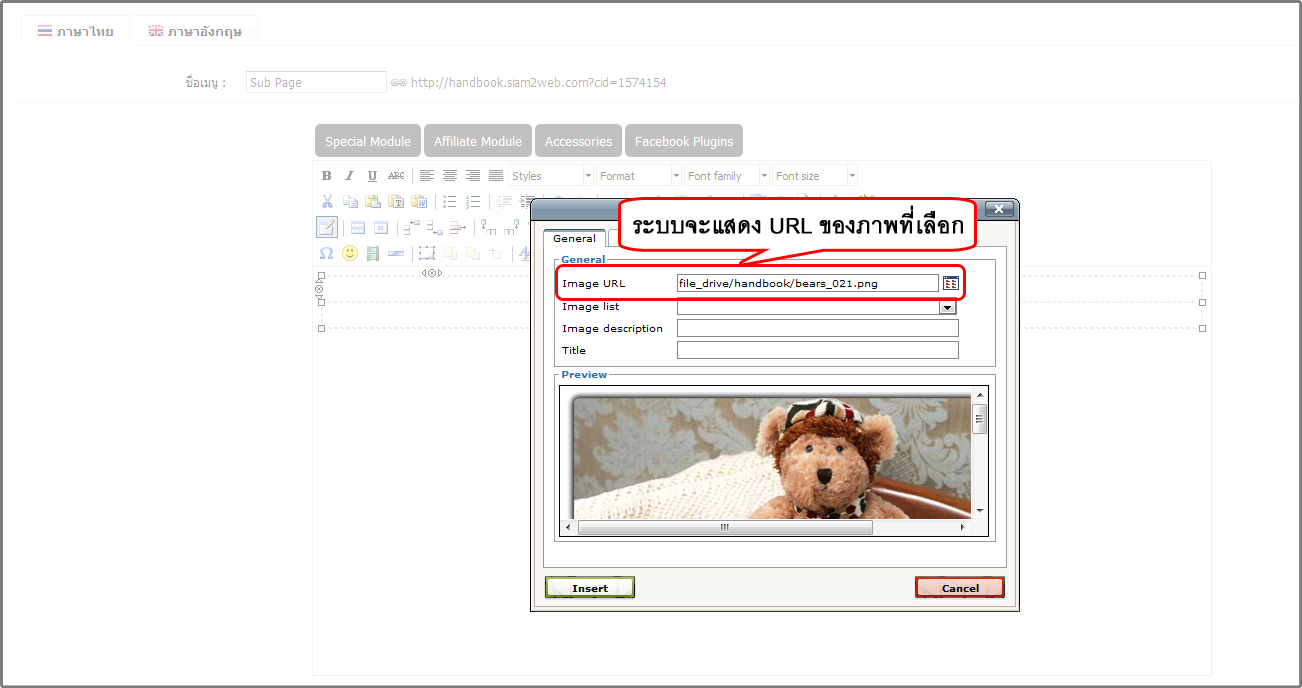Open the handbook.siam2web.com page link
The image size is (1302, 688).
(538, 82)
